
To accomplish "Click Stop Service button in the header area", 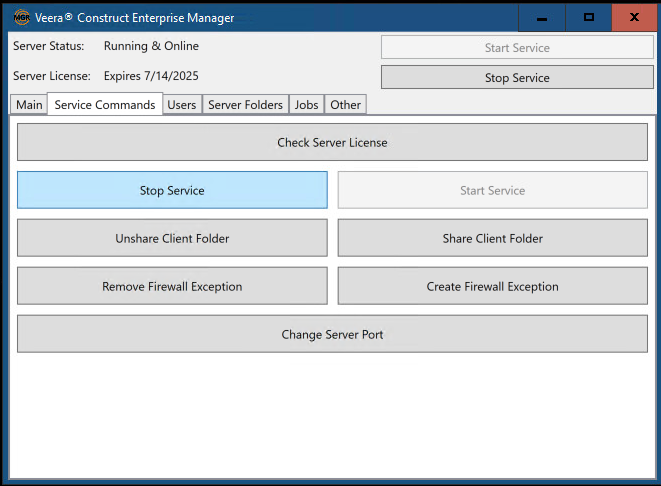I will tap(517, 78).
